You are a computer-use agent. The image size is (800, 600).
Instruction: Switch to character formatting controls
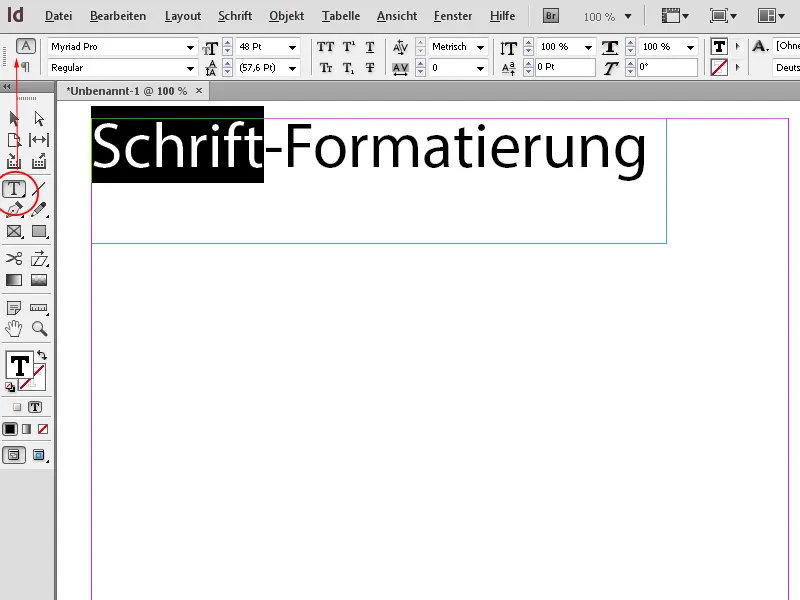[x=26, y=46]
